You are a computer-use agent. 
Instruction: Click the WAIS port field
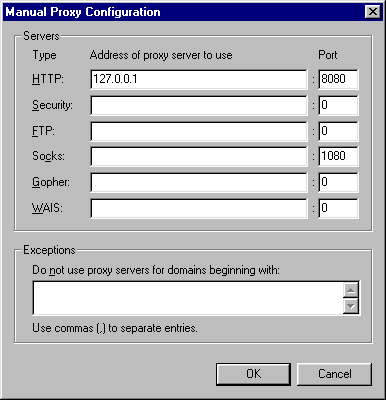click(x=338, y=208)
